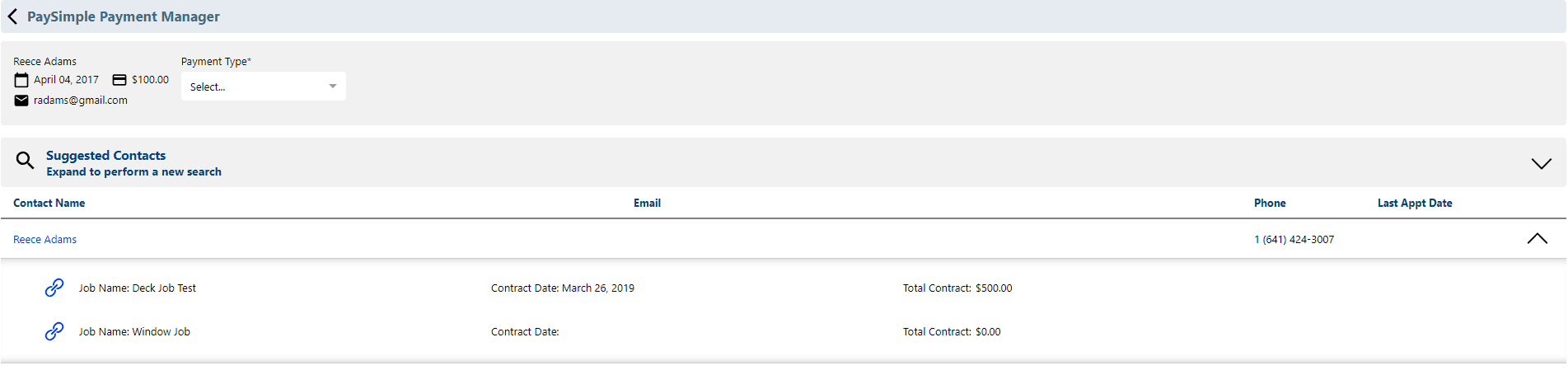Click the Contact Name column header

tap(49, 204)
